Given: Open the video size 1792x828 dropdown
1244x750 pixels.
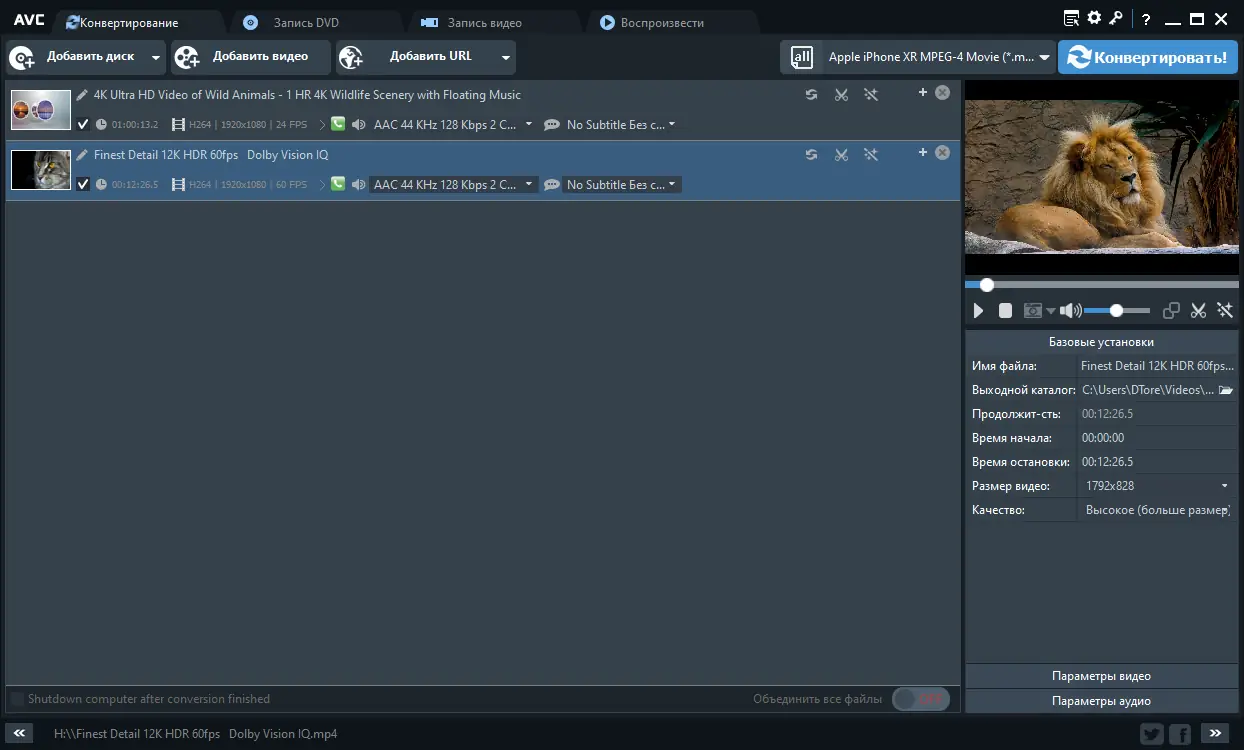Looking at the screenshot, I should point(1157,486).
